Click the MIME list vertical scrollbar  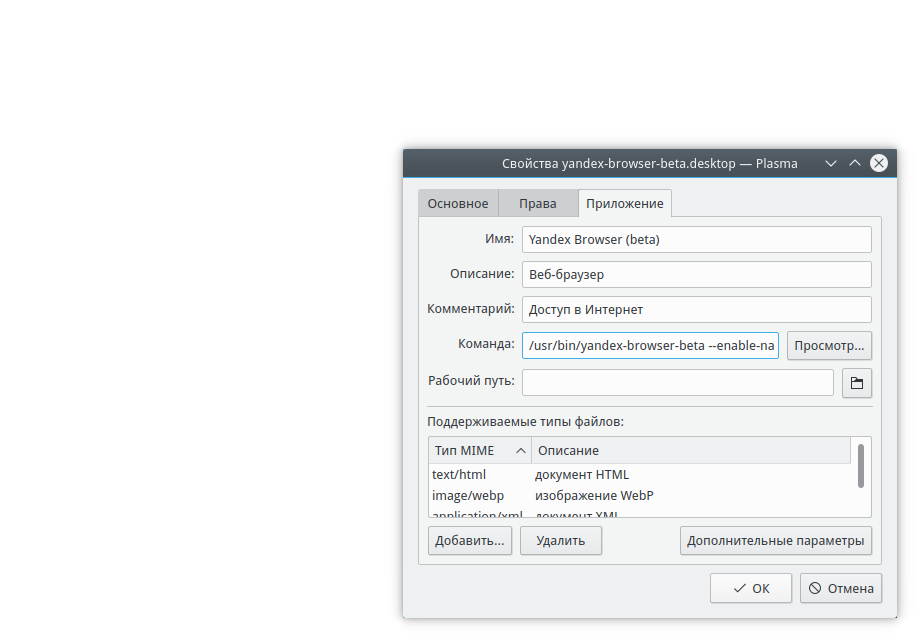861,466
